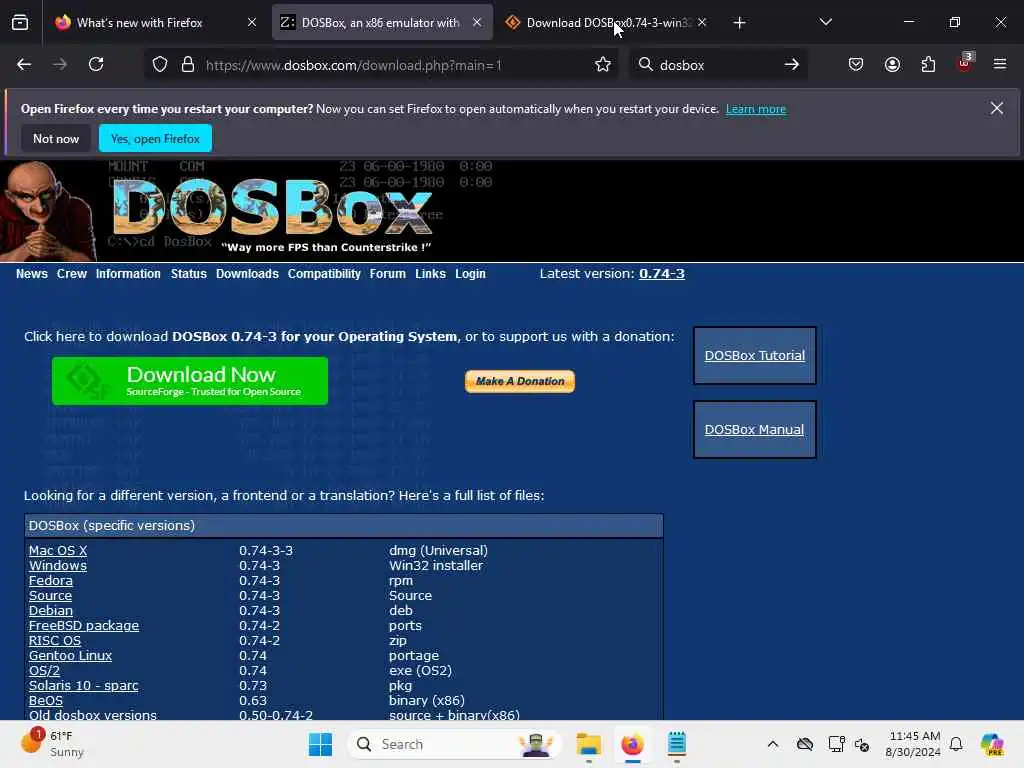Viewport: 1024px width, 768px height.
Task: Click the Source download link
Action: coord(50,596)
